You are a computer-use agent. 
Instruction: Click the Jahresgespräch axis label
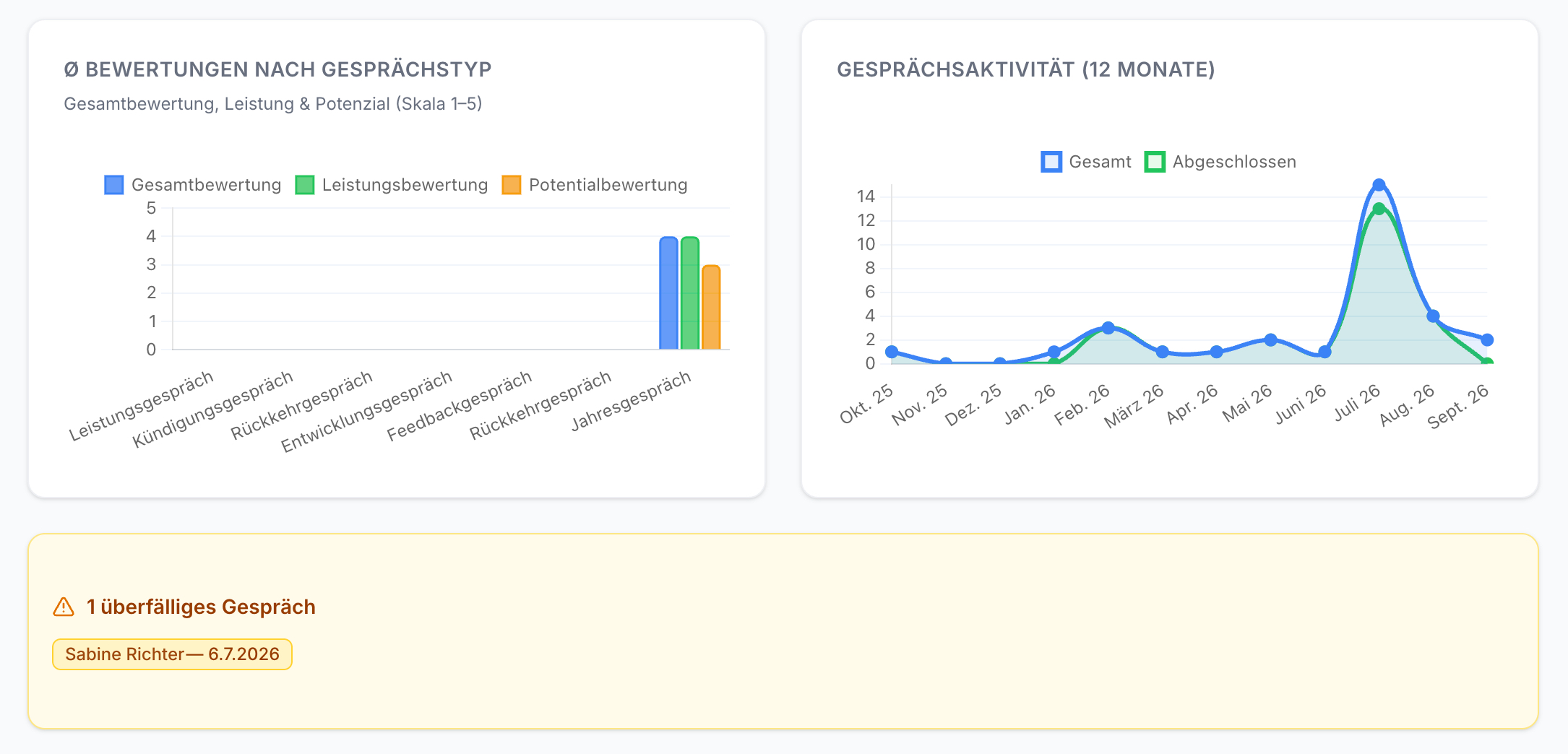[x=631, y=401]
